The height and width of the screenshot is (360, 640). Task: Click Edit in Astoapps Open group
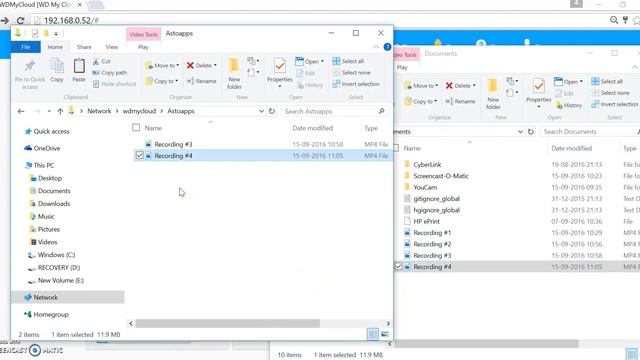click(305, 73)
